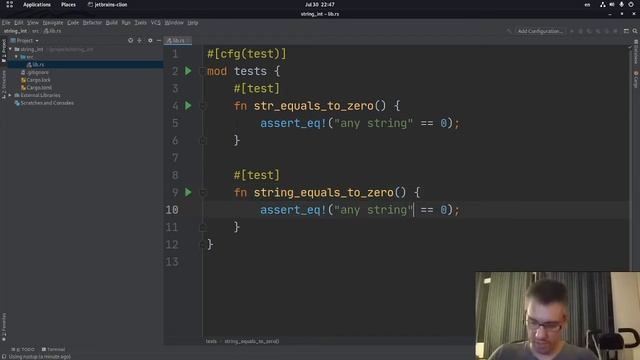The height and width of the screenshot is (360, 640).
Task: Open Search Everywhere magnifier icon
Action: [635, 31]
